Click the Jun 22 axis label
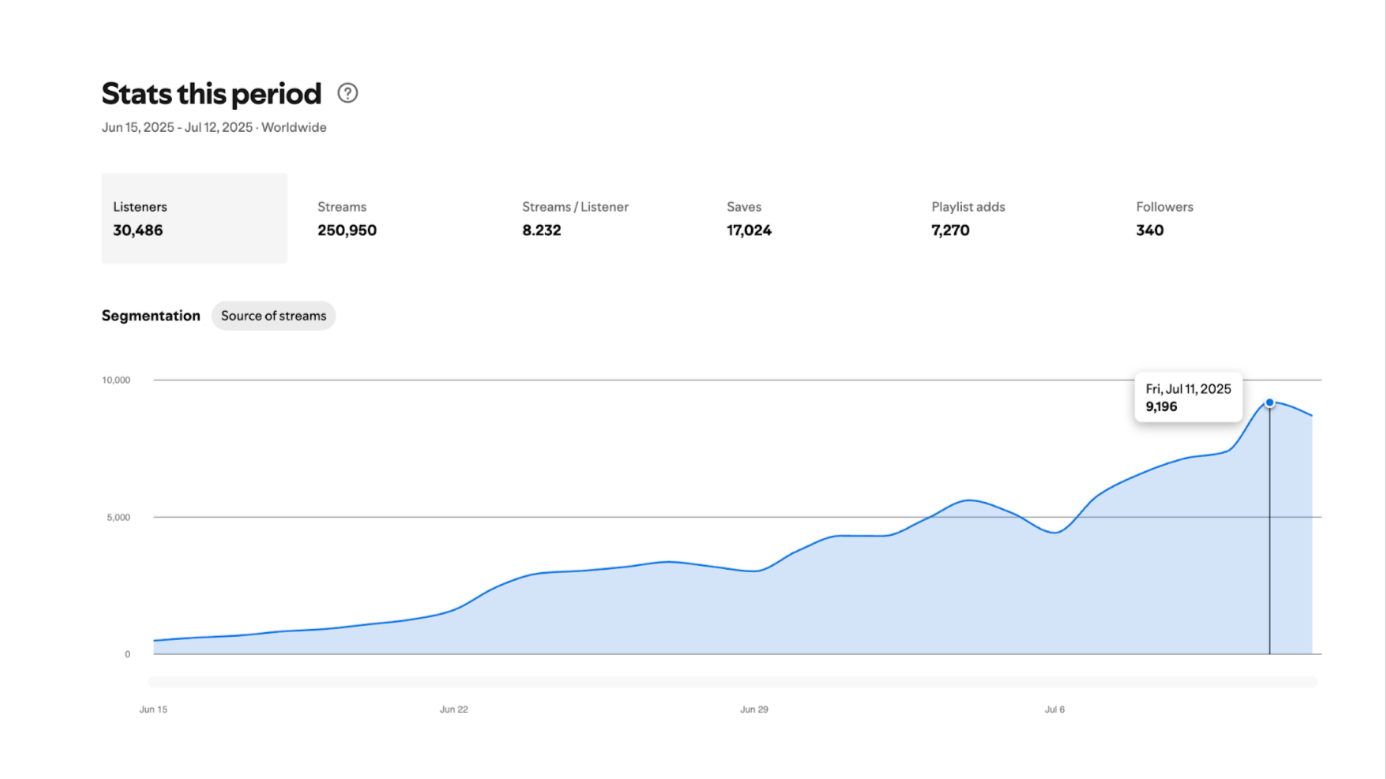The width and height of the screenshot is (1386, 779). [454, 709]
